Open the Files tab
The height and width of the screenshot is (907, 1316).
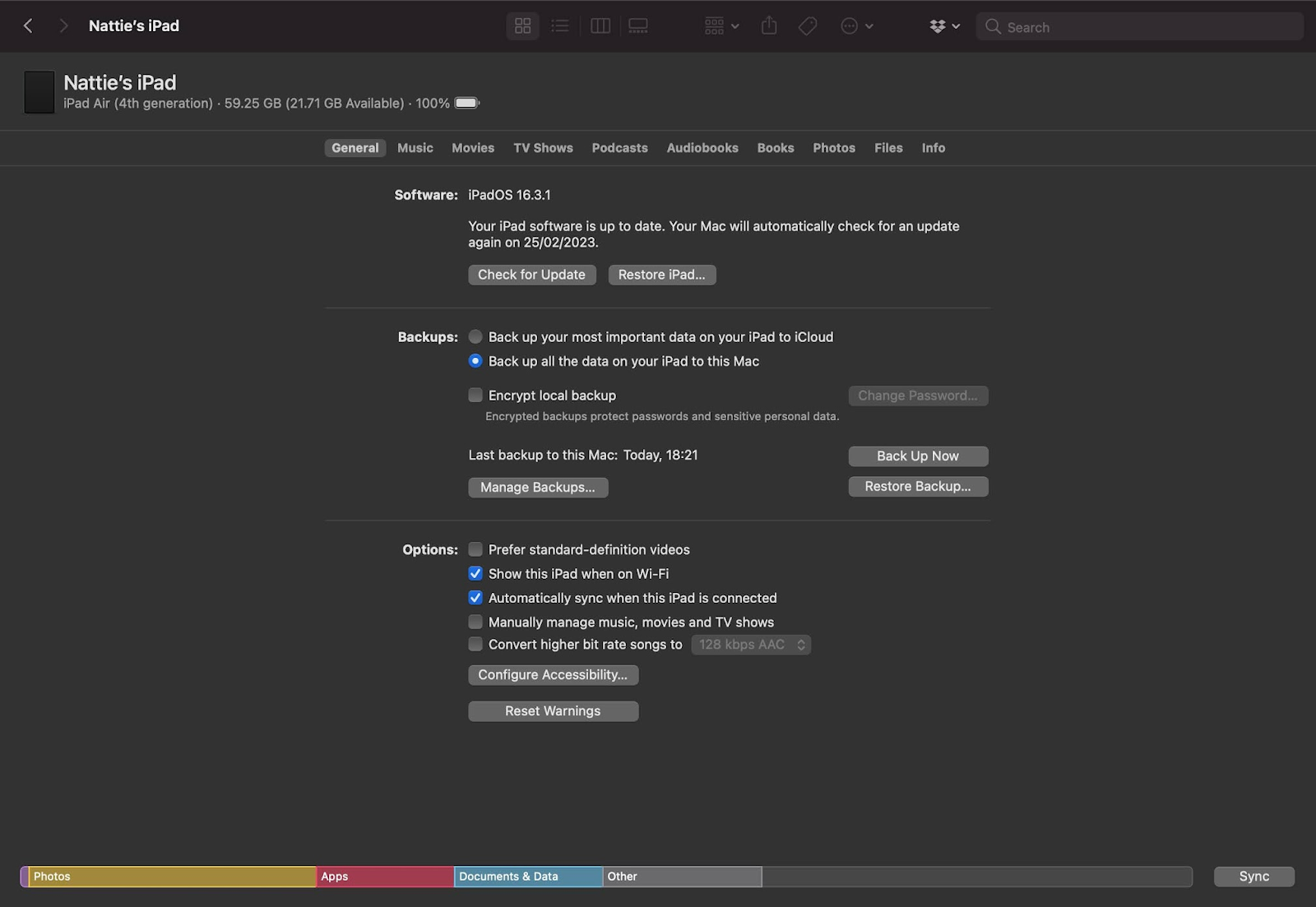click(x=888, y=148)
